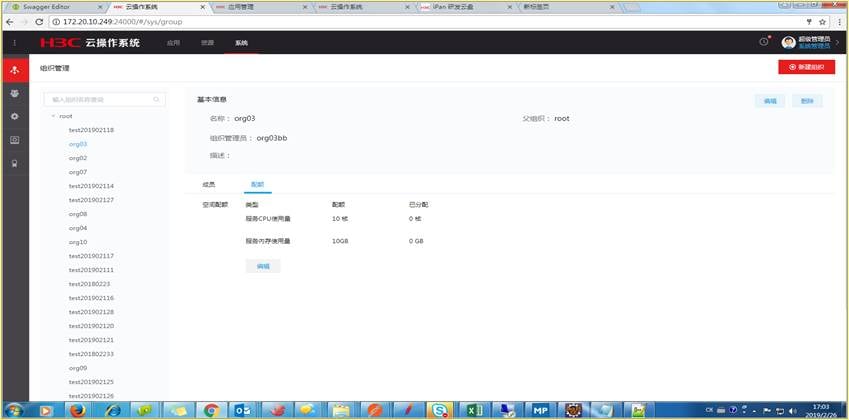Open the user group icon in sidebar
This screenshot has width=849, height=420.
(x=14, y=93)
